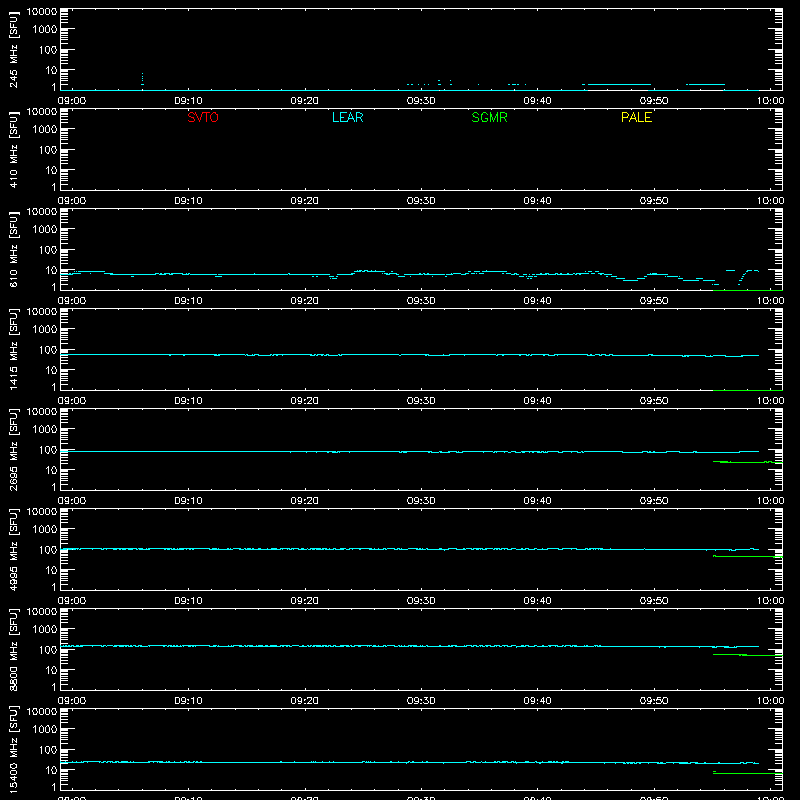Click the 10000 y-axis label of the 245 MHz panel
Viewport: 800px width, 800px height.
tap(42, 12)
